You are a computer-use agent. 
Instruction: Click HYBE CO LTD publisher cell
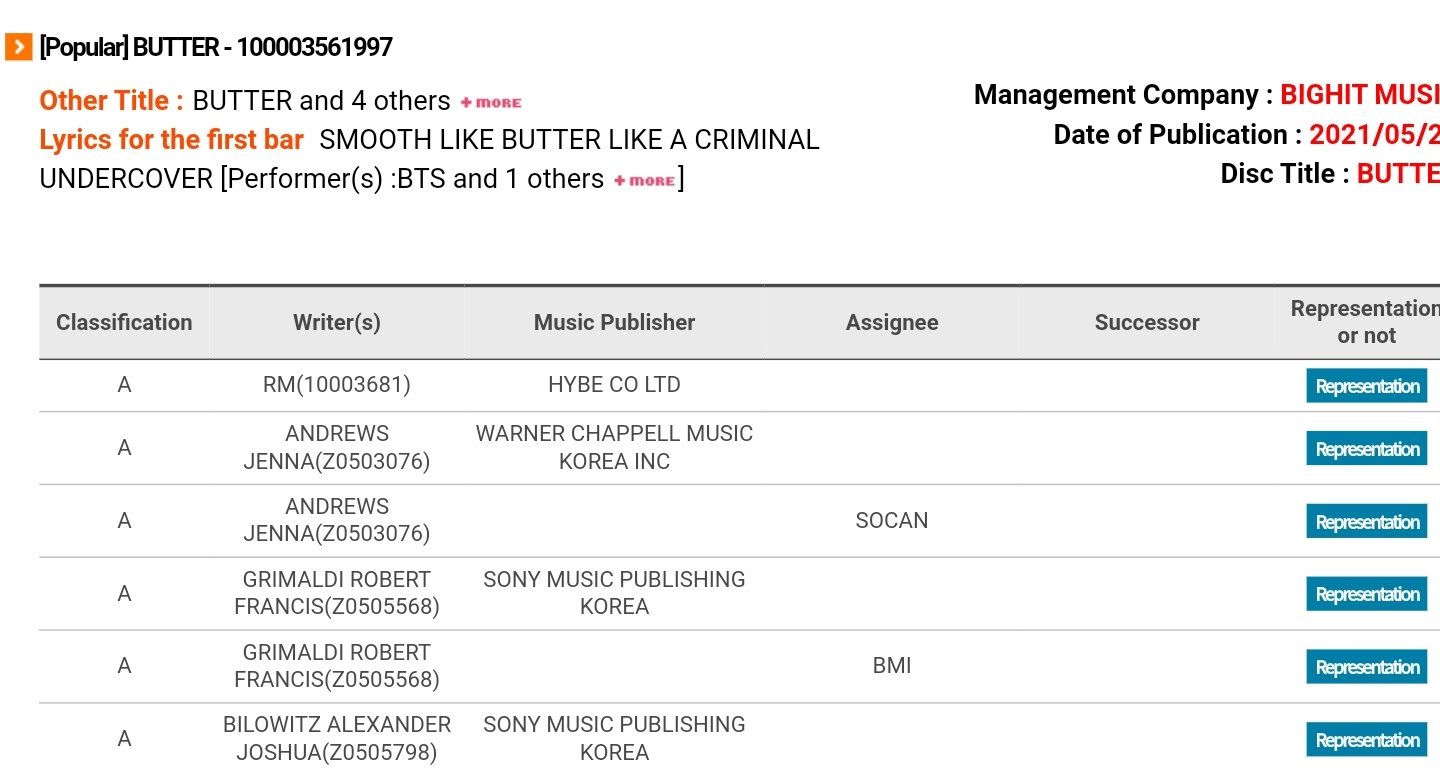pos(614,385)
